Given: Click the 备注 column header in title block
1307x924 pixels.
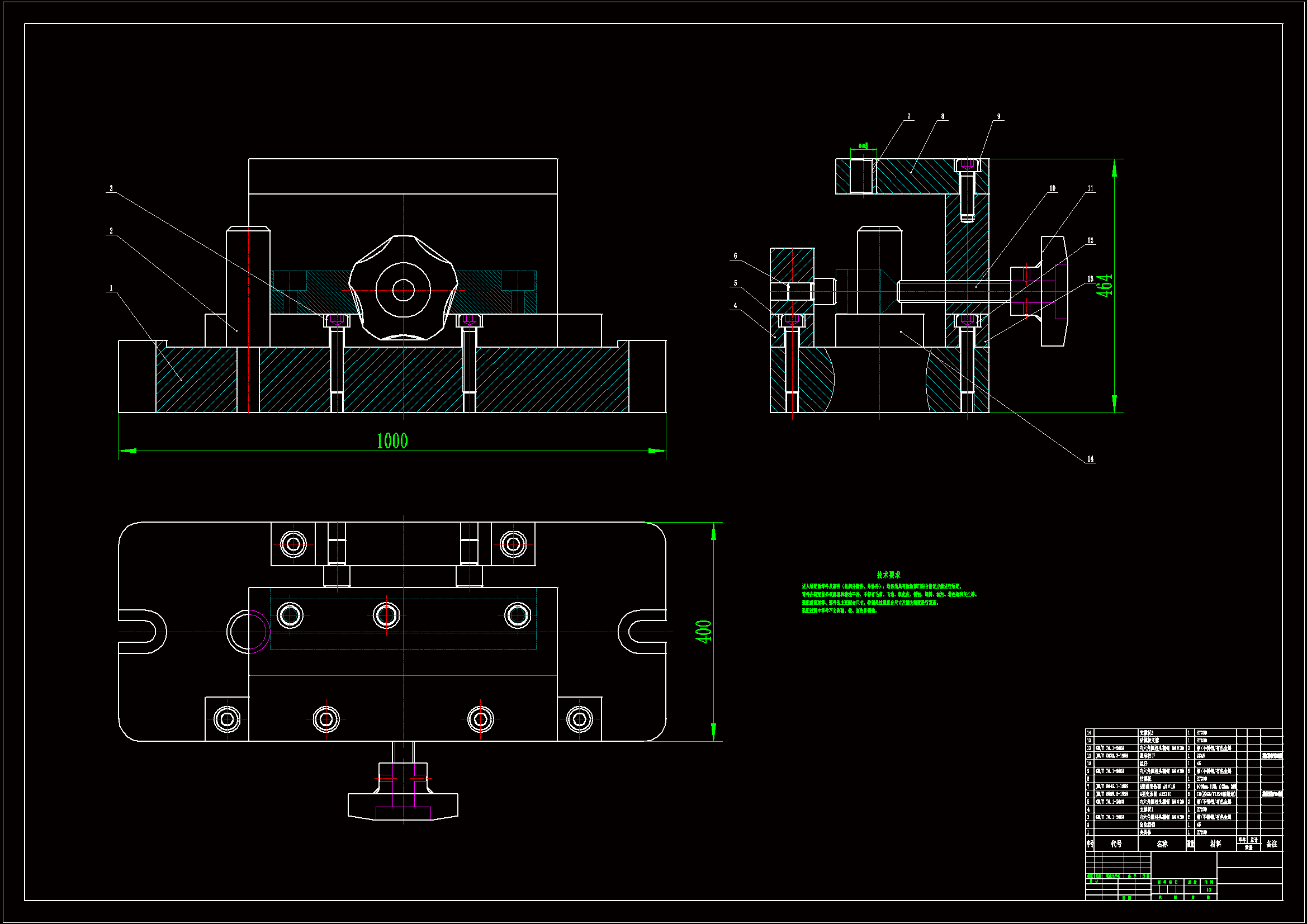Looking at the screenshot, I should click(1272, 844).
